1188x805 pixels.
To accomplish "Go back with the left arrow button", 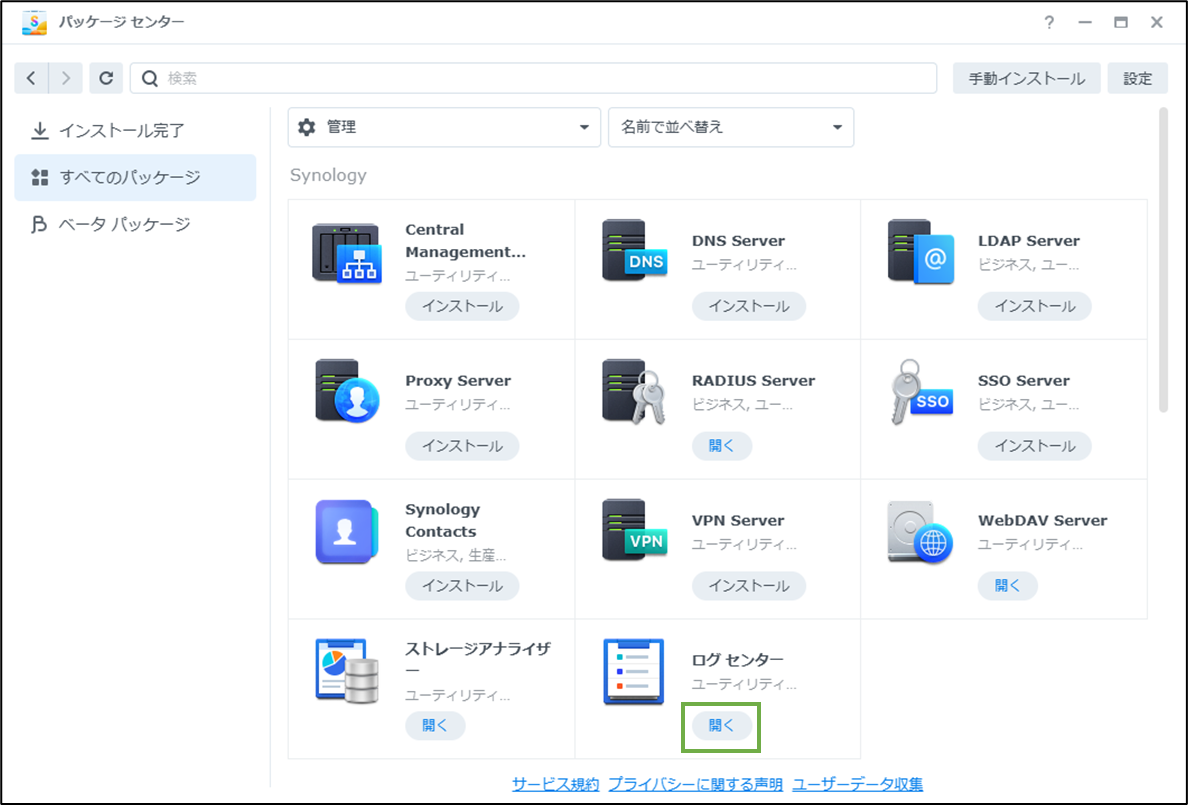I will coord(31,78).
